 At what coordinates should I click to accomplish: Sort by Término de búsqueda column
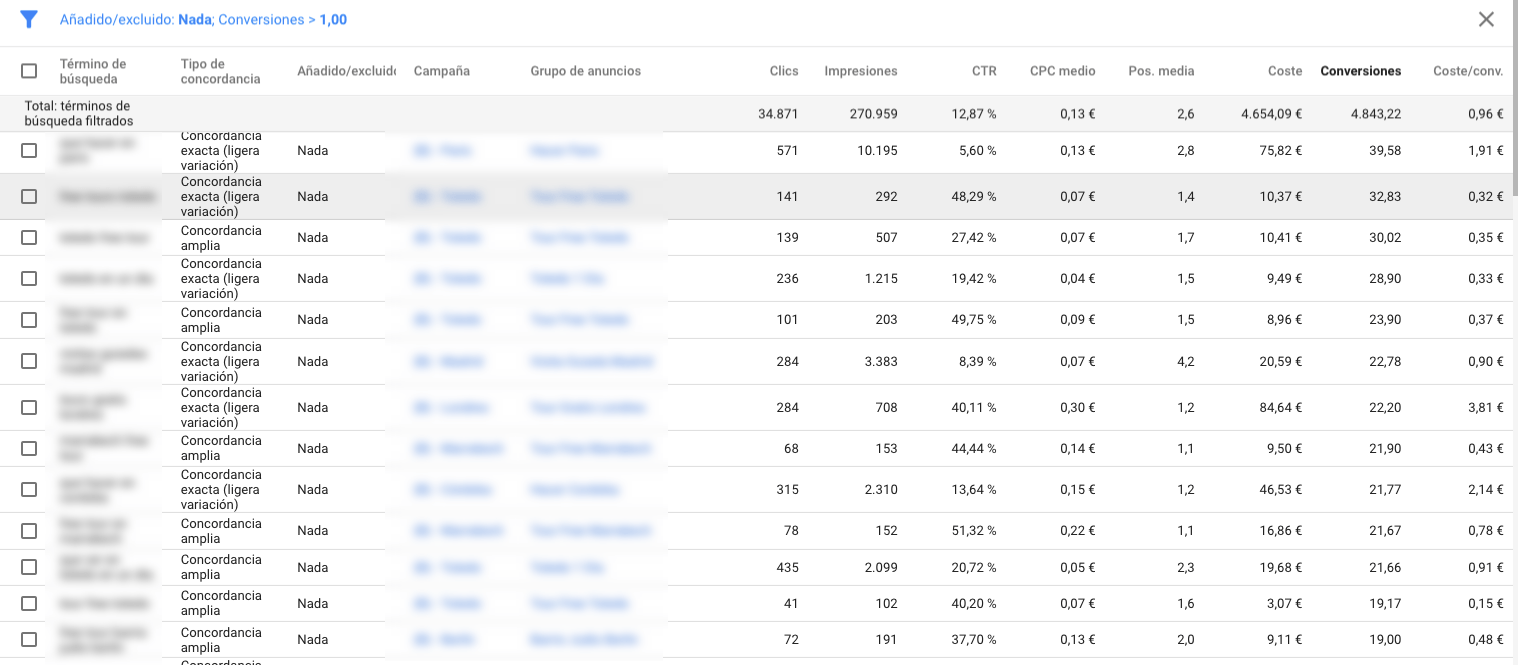click(93, 71)
